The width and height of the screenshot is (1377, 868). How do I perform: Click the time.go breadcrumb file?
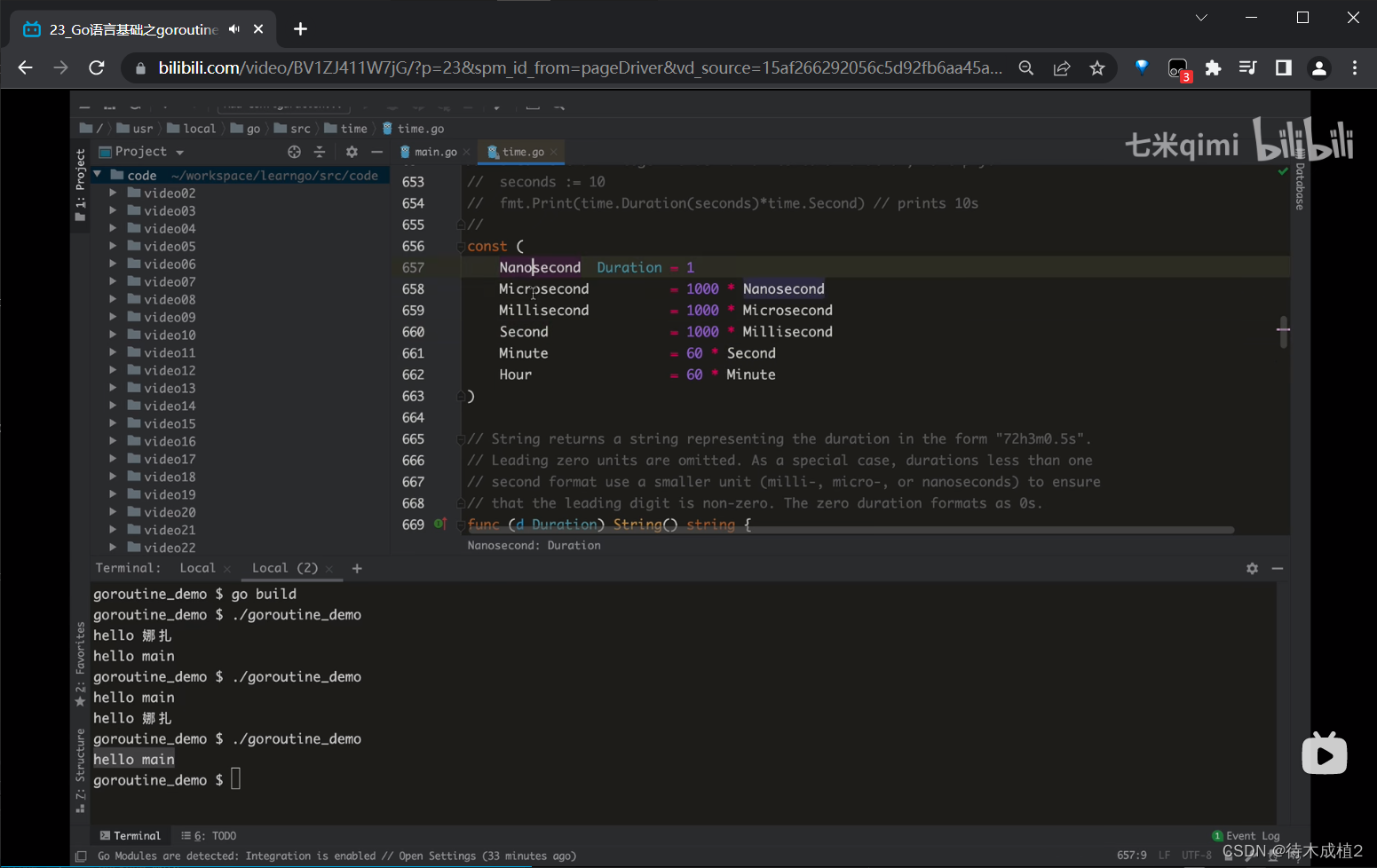point(413,129)
